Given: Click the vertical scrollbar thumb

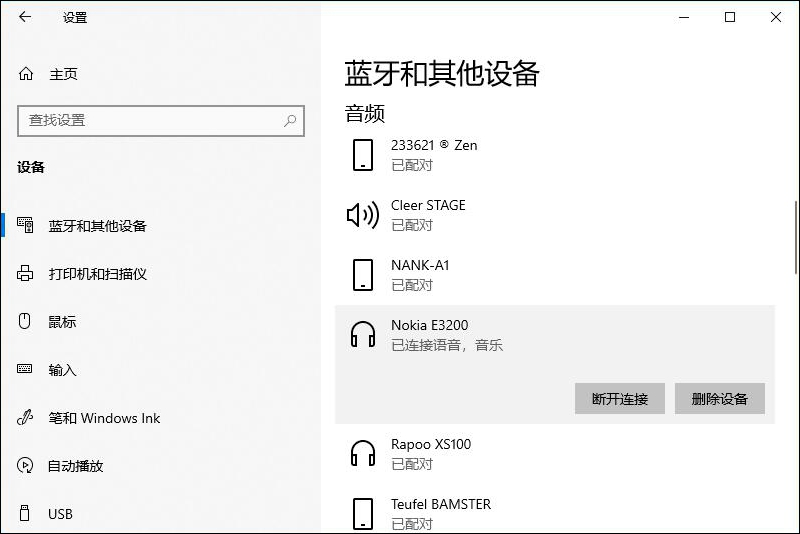Looking at the screenshot, I should 796,238.
